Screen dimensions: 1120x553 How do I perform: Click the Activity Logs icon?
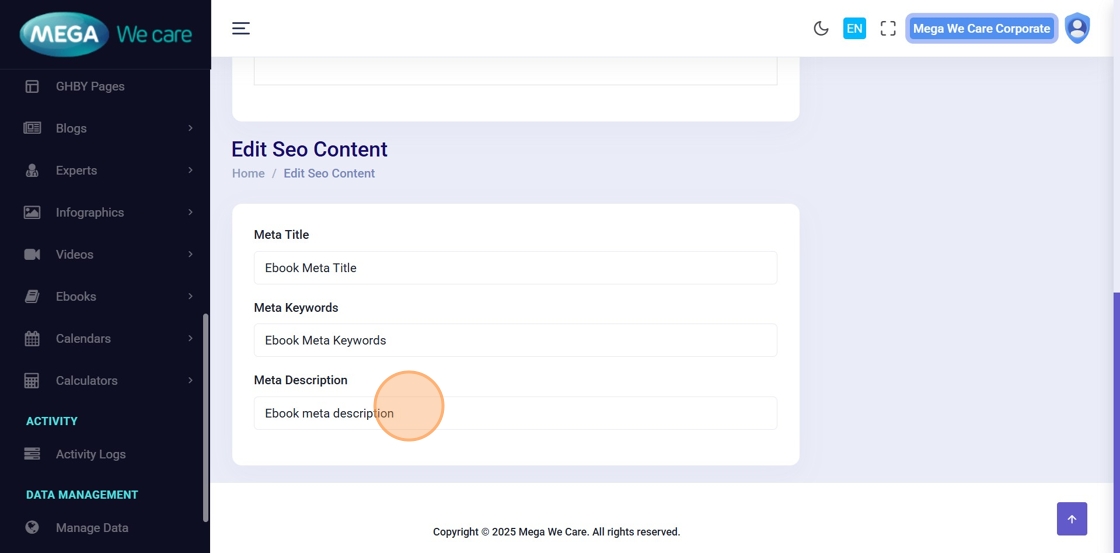(32, 454)
